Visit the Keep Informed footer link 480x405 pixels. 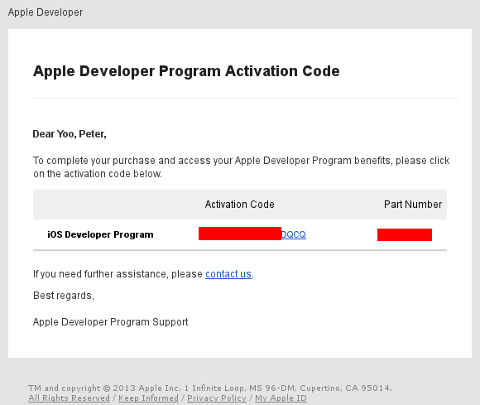[149, 398]
